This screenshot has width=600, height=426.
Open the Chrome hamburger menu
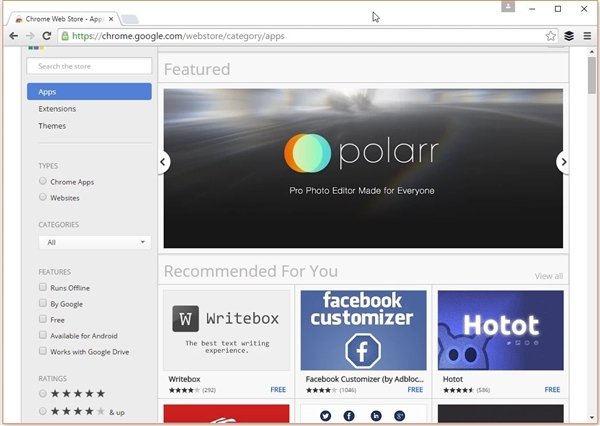tap(586, 36)
